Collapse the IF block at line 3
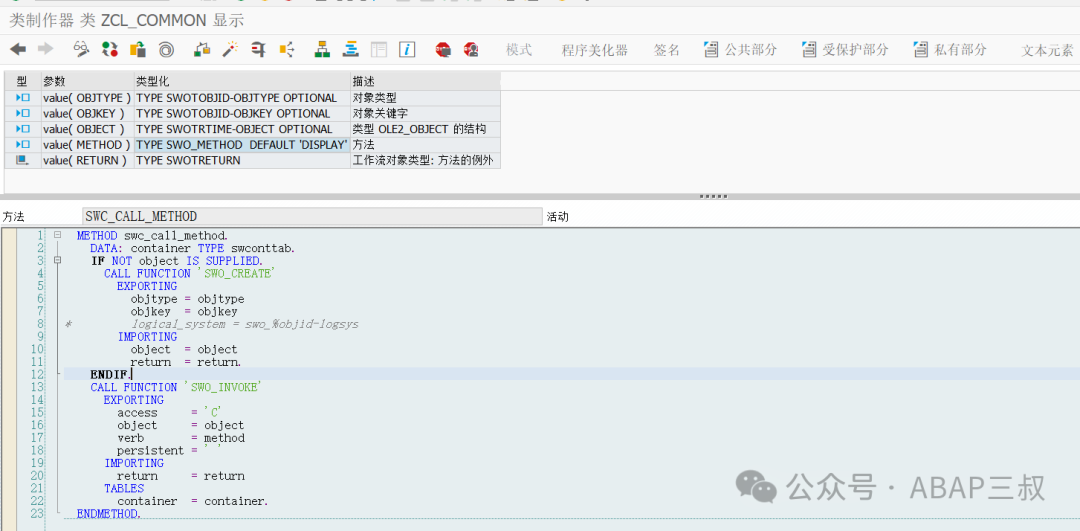This screenshot has width=1080, height=531. click(x=58, y=260)
